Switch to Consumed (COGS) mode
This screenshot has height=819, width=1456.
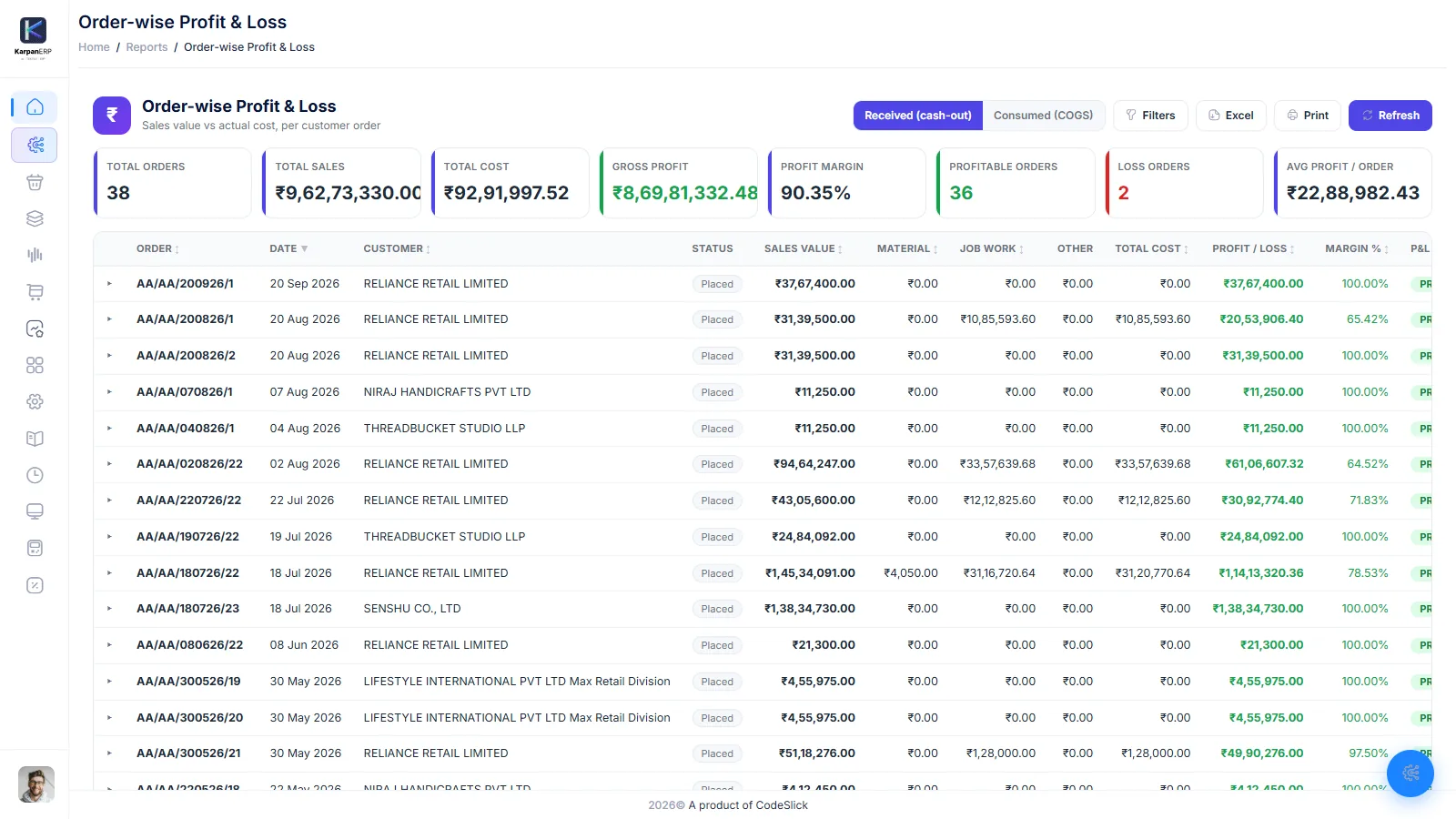coord(1043,116)
